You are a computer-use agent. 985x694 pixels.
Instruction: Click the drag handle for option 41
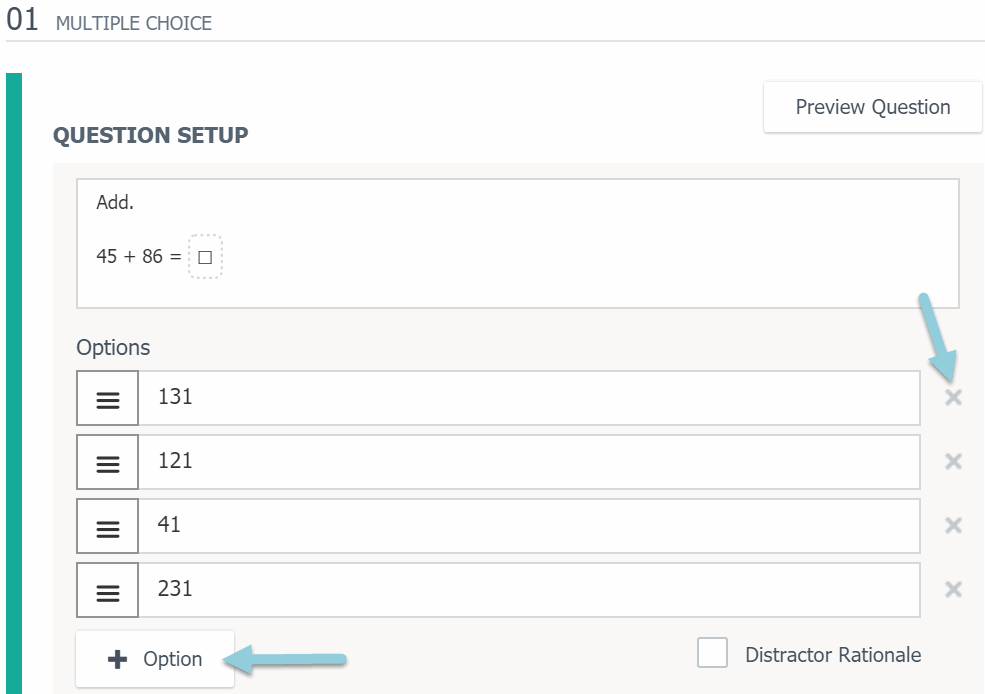click(x=107, y=527)
